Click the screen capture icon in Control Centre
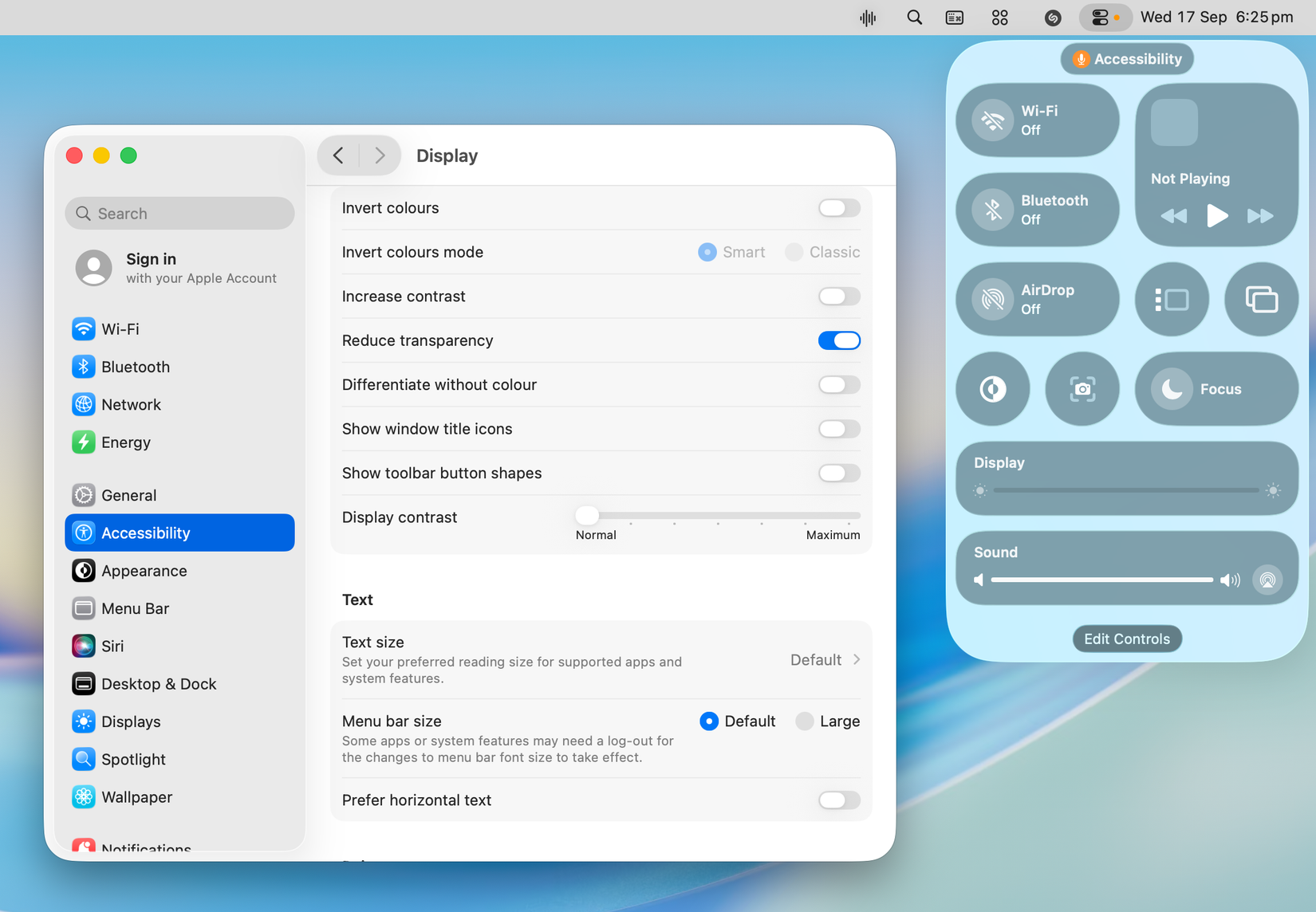 (1082, 389)
